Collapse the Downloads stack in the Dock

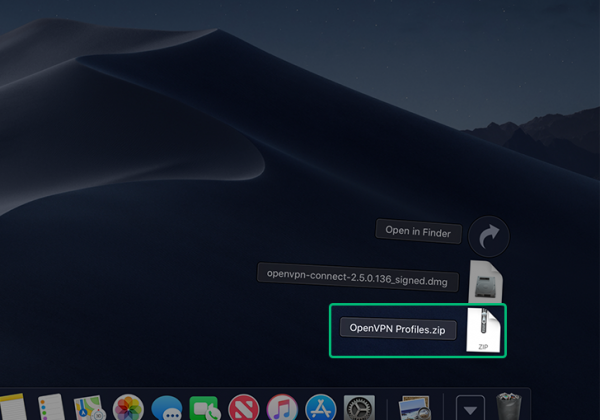point(470,408)
